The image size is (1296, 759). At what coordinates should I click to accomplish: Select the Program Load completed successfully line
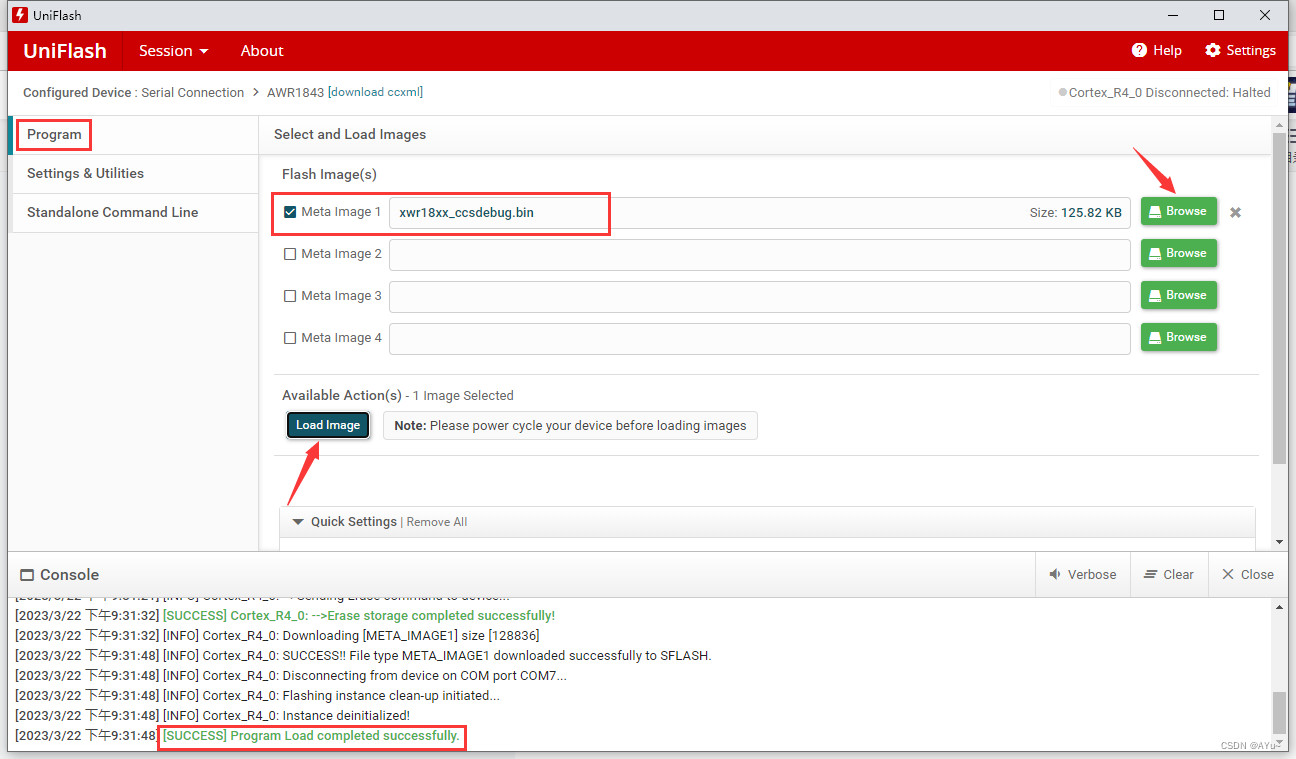(311, 736)
